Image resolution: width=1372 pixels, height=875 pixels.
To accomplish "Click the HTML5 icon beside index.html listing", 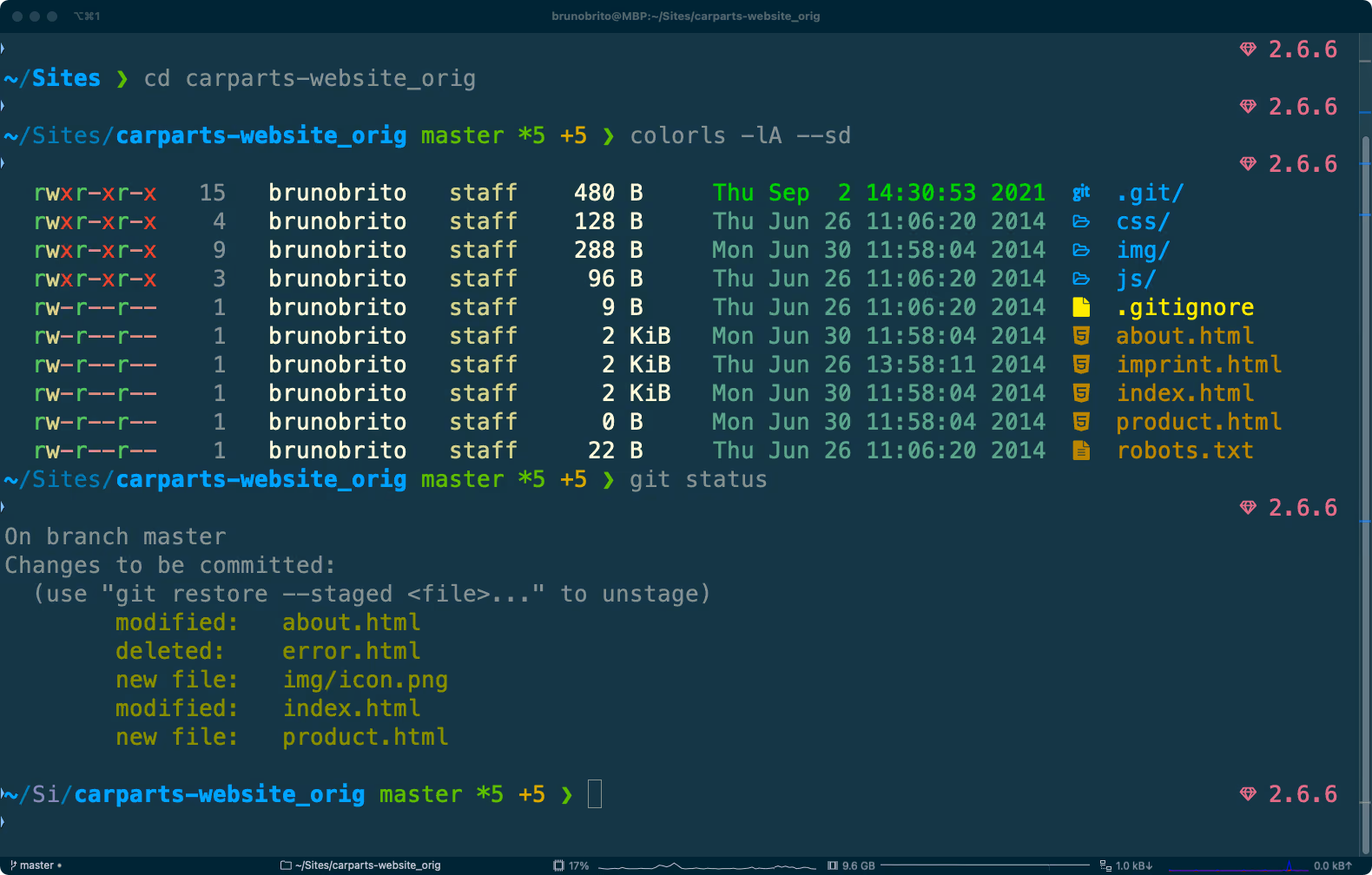I will (1081, 393).
